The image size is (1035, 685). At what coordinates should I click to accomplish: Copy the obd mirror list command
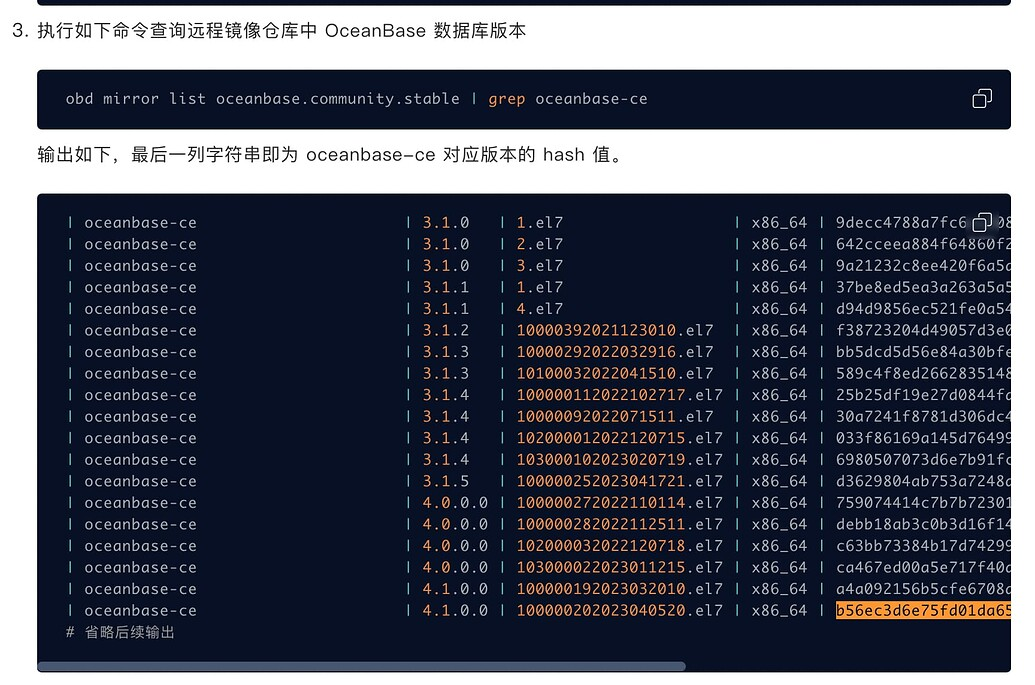(x=982, y=99)
